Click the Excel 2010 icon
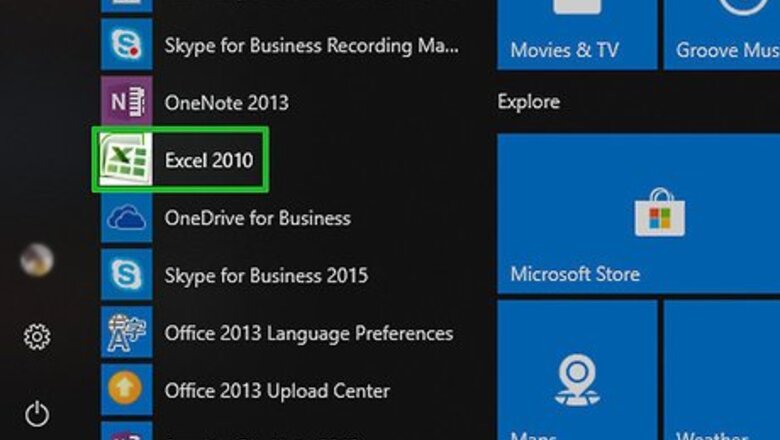Image resolution: width=780 pixels, height=440 pixels. click(x=124, y=159)
